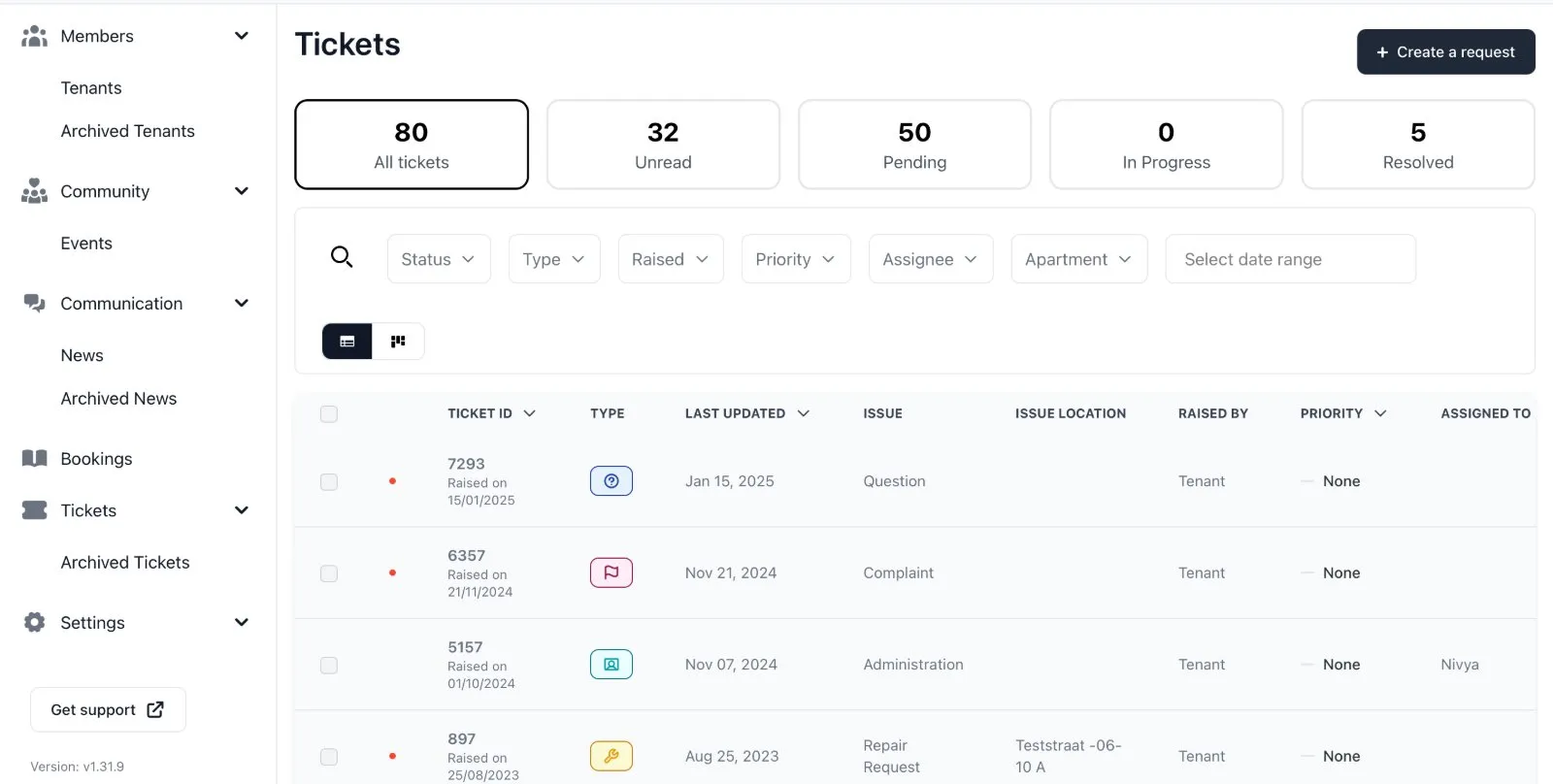Open Archived Tenants in the sidebar

coord(128,131)
